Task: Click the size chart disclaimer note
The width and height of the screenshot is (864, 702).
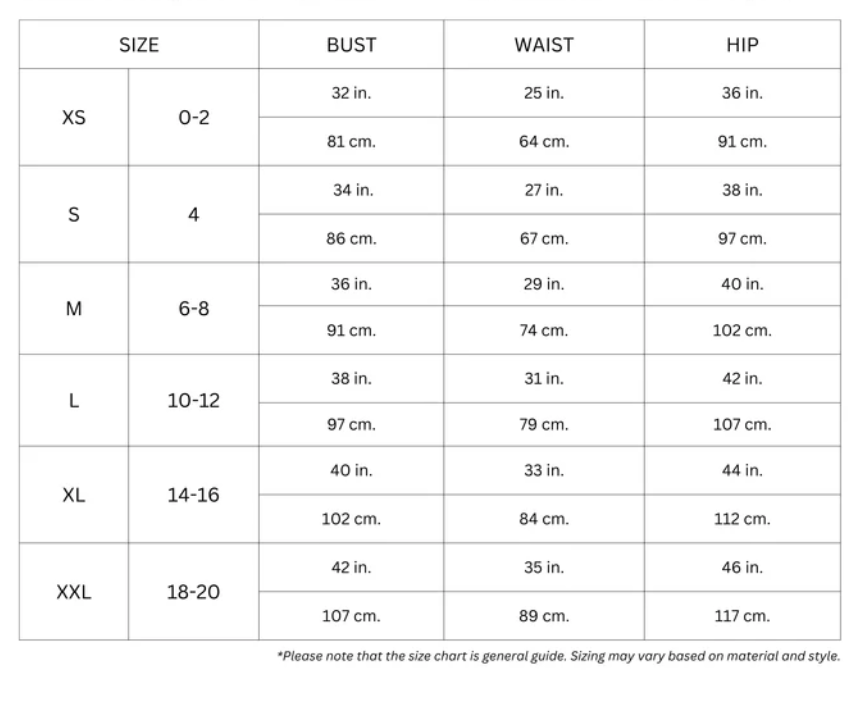Action: click(558, 657)
